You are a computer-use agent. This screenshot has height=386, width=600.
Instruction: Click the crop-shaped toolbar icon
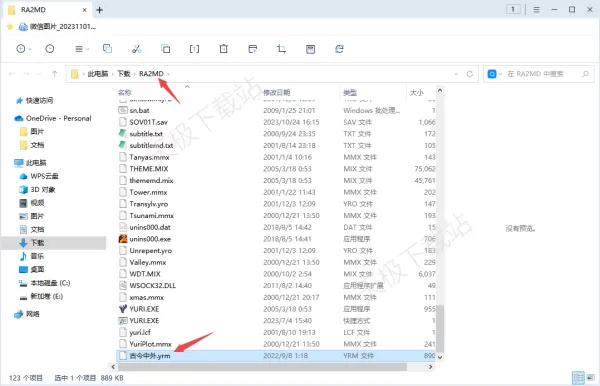[x=281, y=49]
